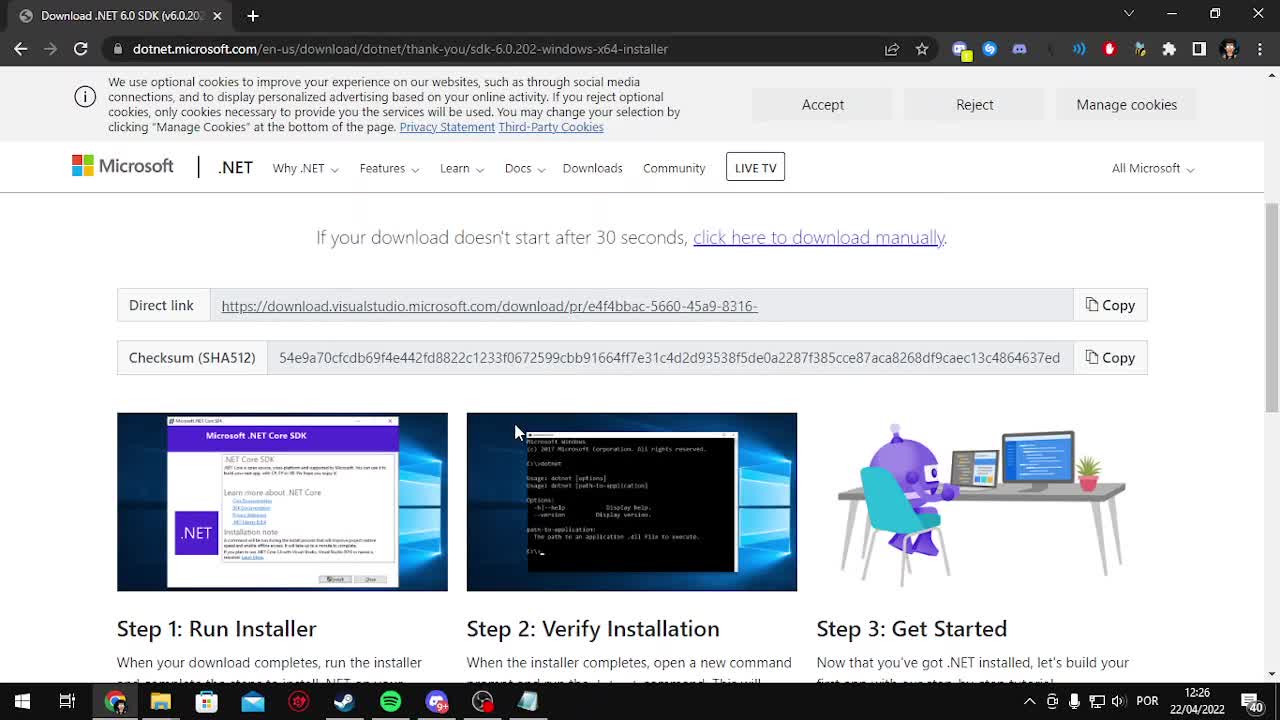Reload the page with the refresh icon
The height and width of the screenshot is (720, 1280).
tap(81, 49)
